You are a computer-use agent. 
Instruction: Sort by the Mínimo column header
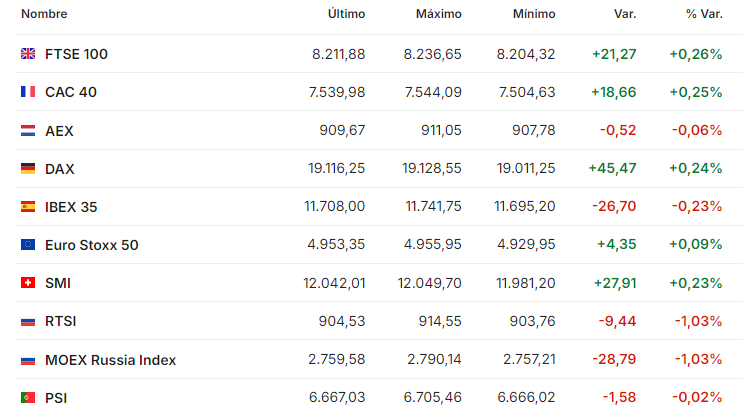534,14
